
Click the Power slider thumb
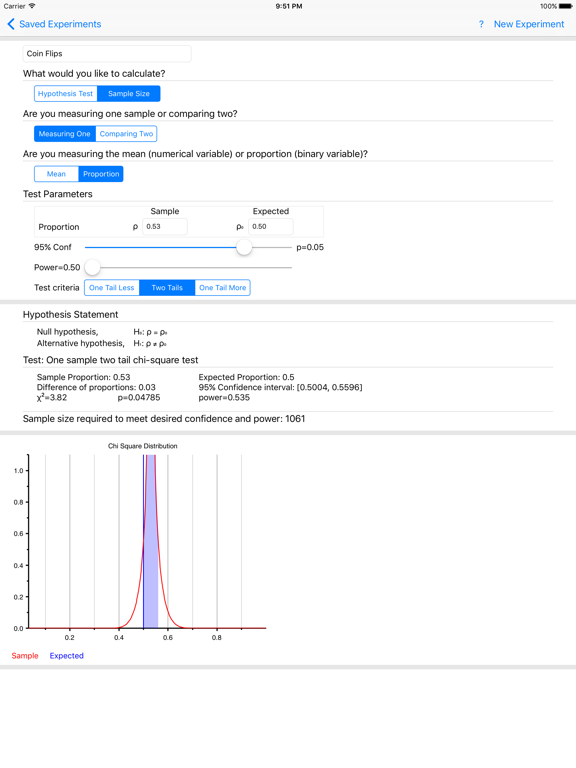[x=92, y=267]
